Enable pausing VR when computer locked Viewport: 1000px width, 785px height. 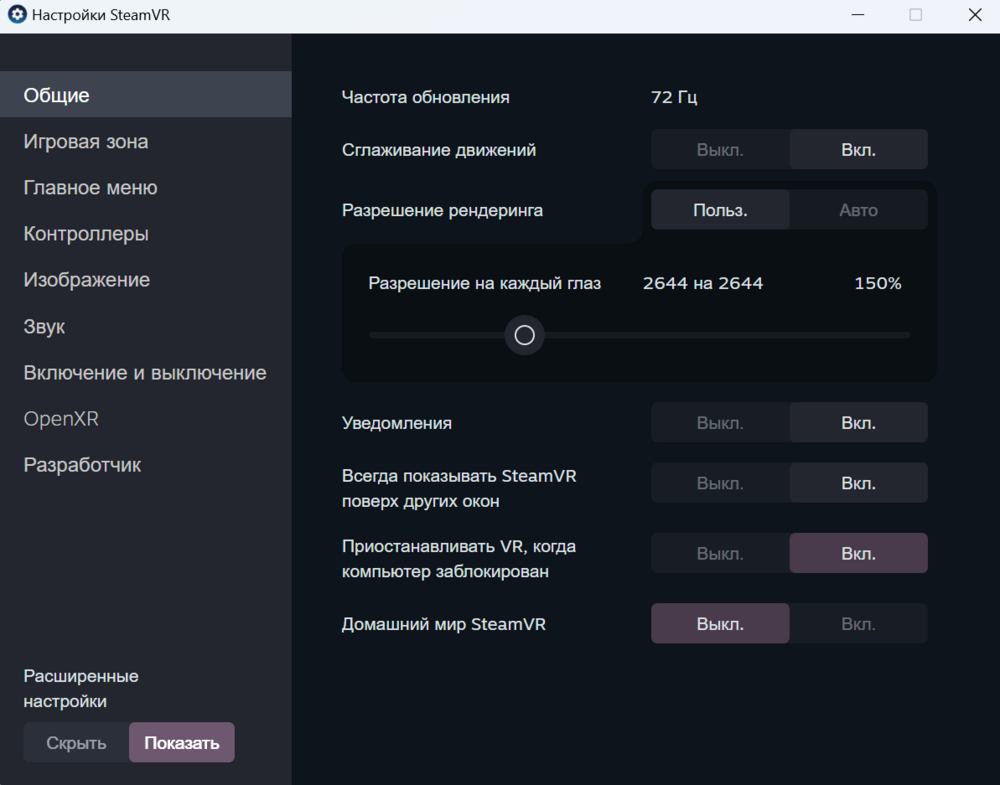858,553
